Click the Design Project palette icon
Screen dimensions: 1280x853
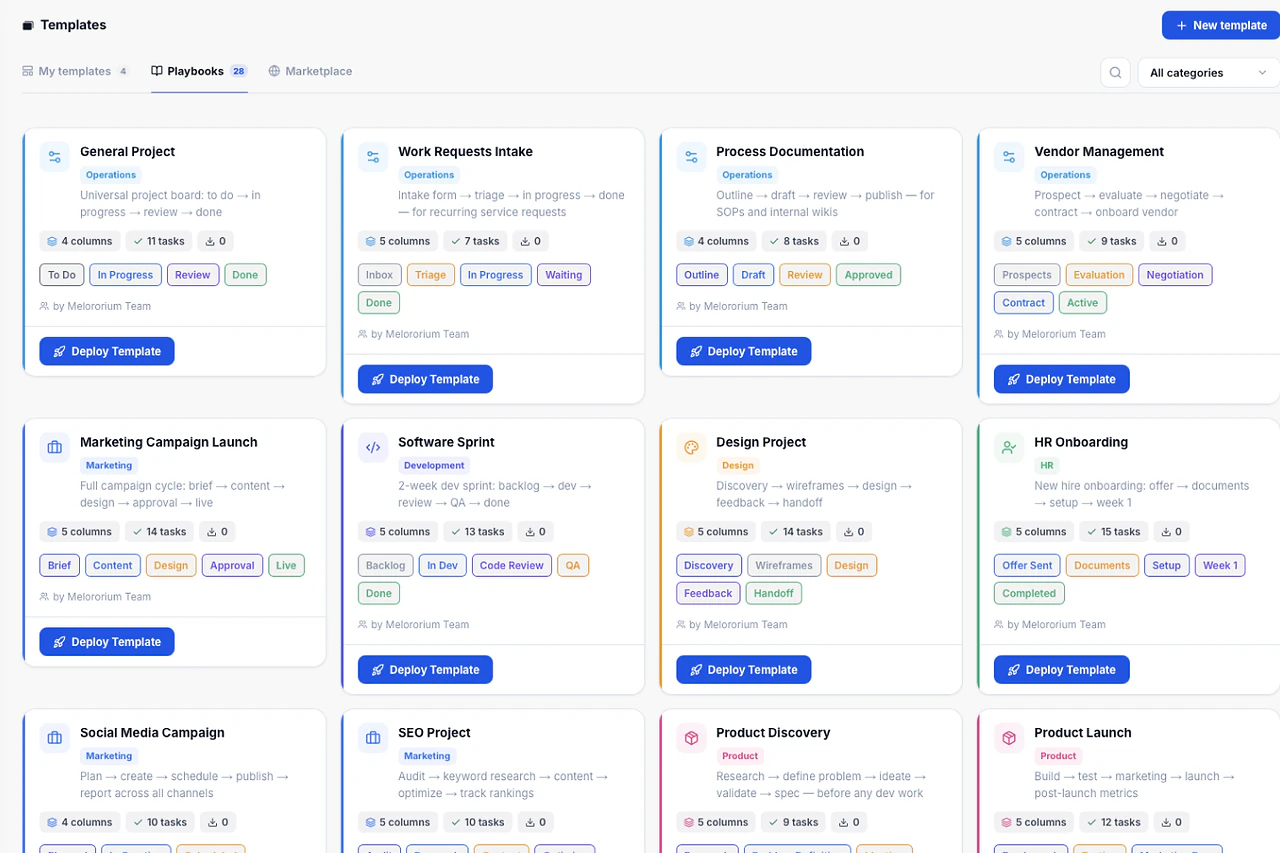coord(691,448)
